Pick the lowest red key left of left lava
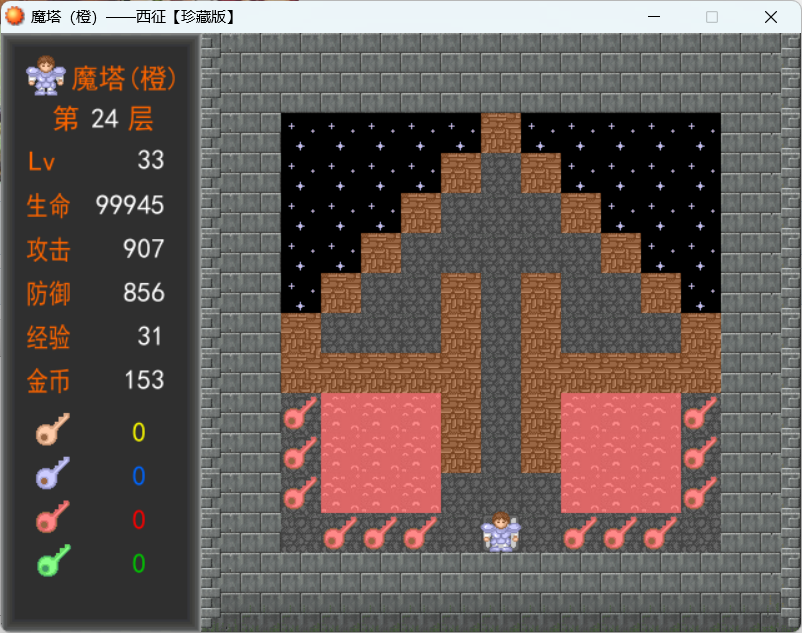This screenshot has height=633, width=802. tap(300, 492)
